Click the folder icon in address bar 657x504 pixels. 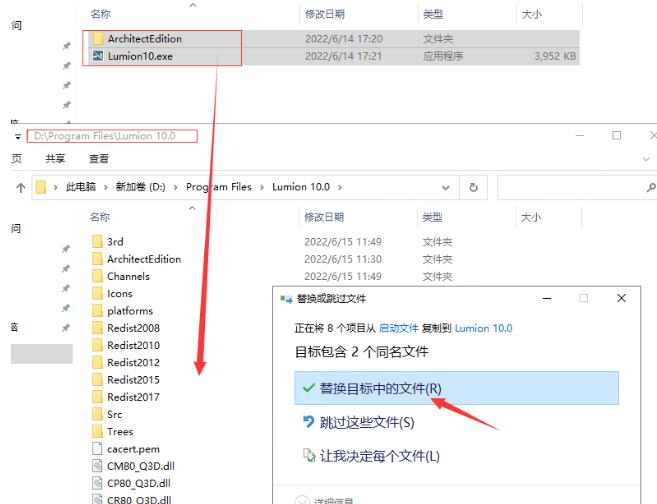pyautogui.click(x=41, y=187)
